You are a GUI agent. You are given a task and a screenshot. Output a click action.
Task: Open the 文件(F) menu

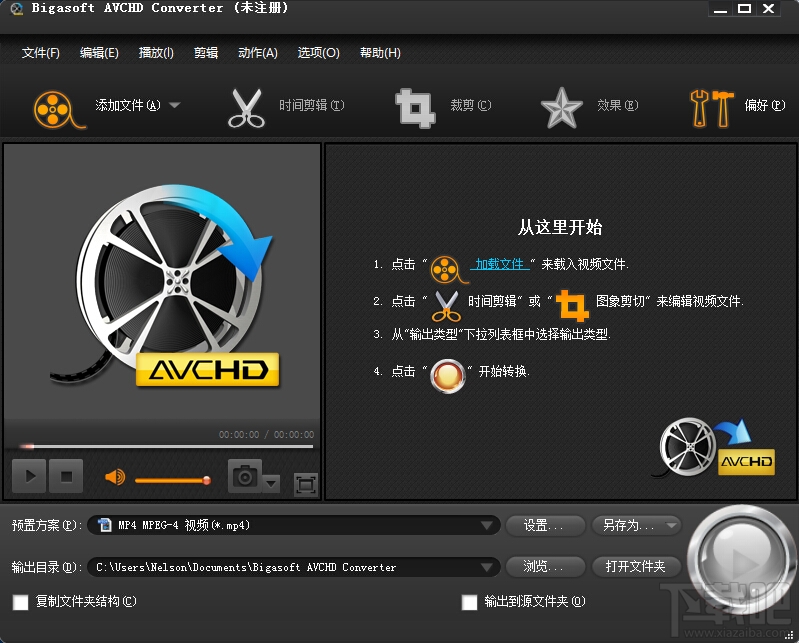click(x=40, y=53)
